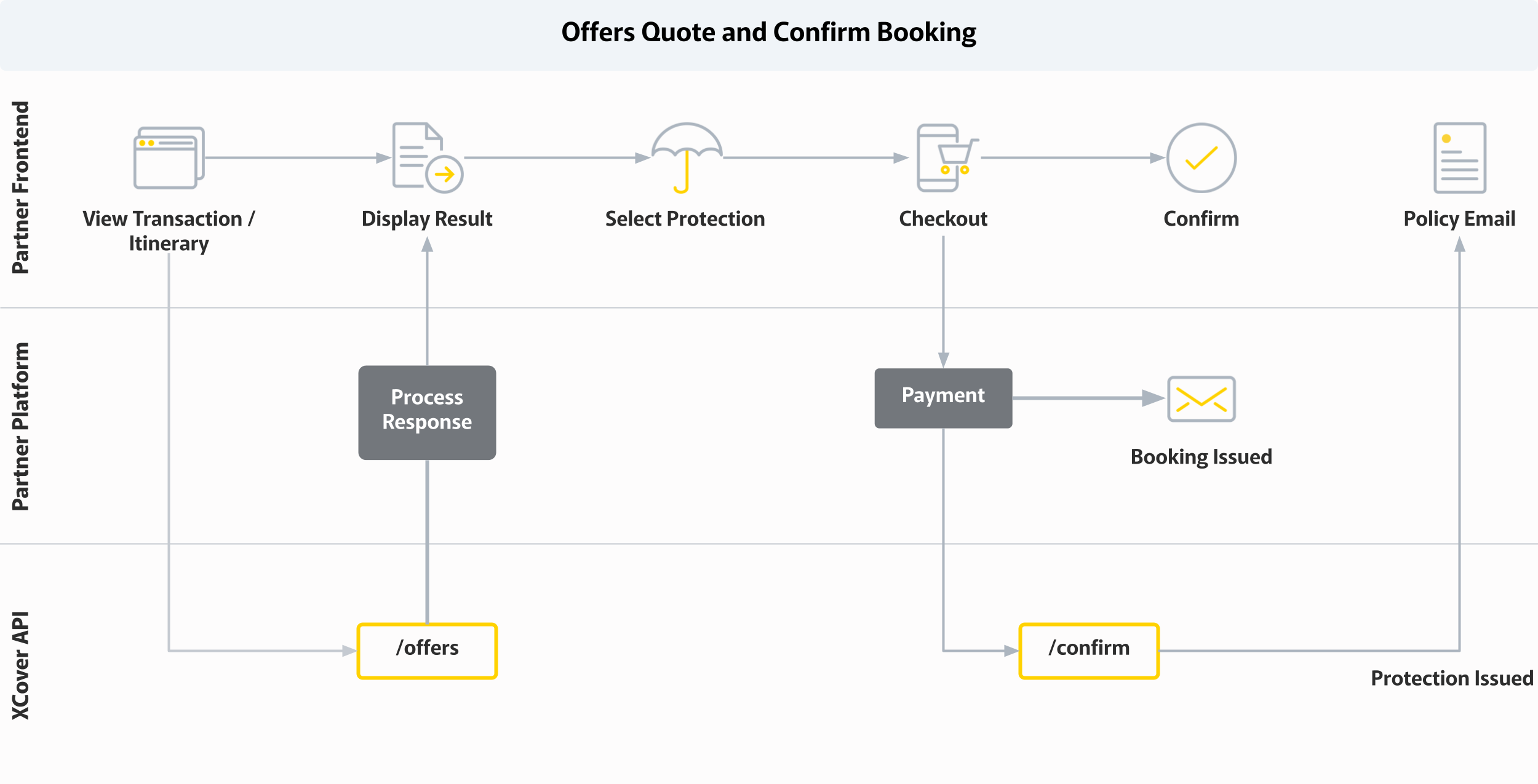Click the Offers Quote and Confirm Booking title
1538x784 pixels.
point(768,33)
